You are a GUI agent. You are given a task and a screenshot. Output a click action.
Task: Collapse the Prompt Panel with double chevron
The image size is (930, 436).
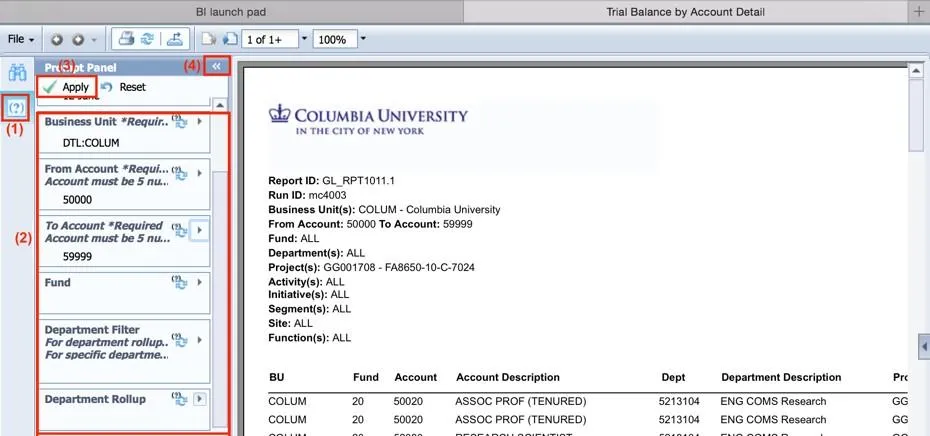click(216, 66)
